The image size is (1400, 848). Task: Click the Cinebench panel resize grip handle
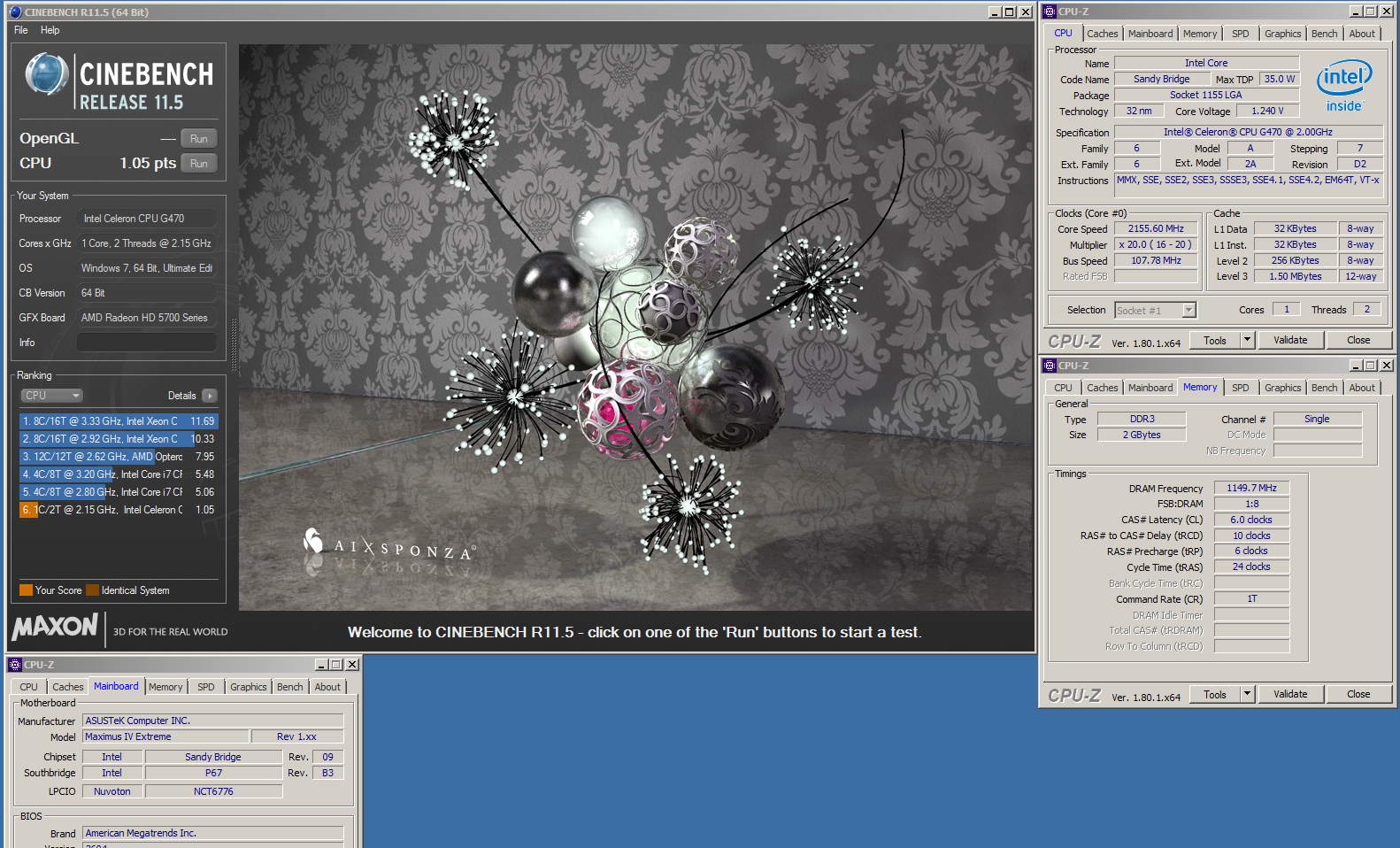(234, 343)
